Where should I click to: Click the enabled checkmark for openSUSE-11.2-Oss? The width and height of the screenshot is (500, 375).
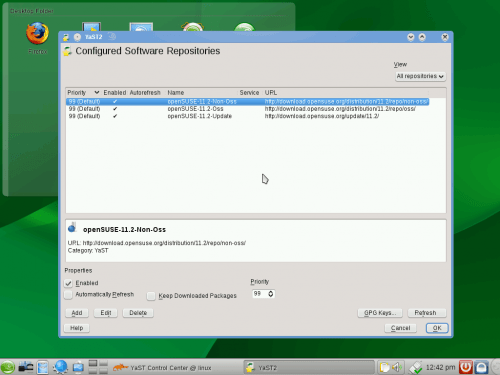[x=115, y=109]
